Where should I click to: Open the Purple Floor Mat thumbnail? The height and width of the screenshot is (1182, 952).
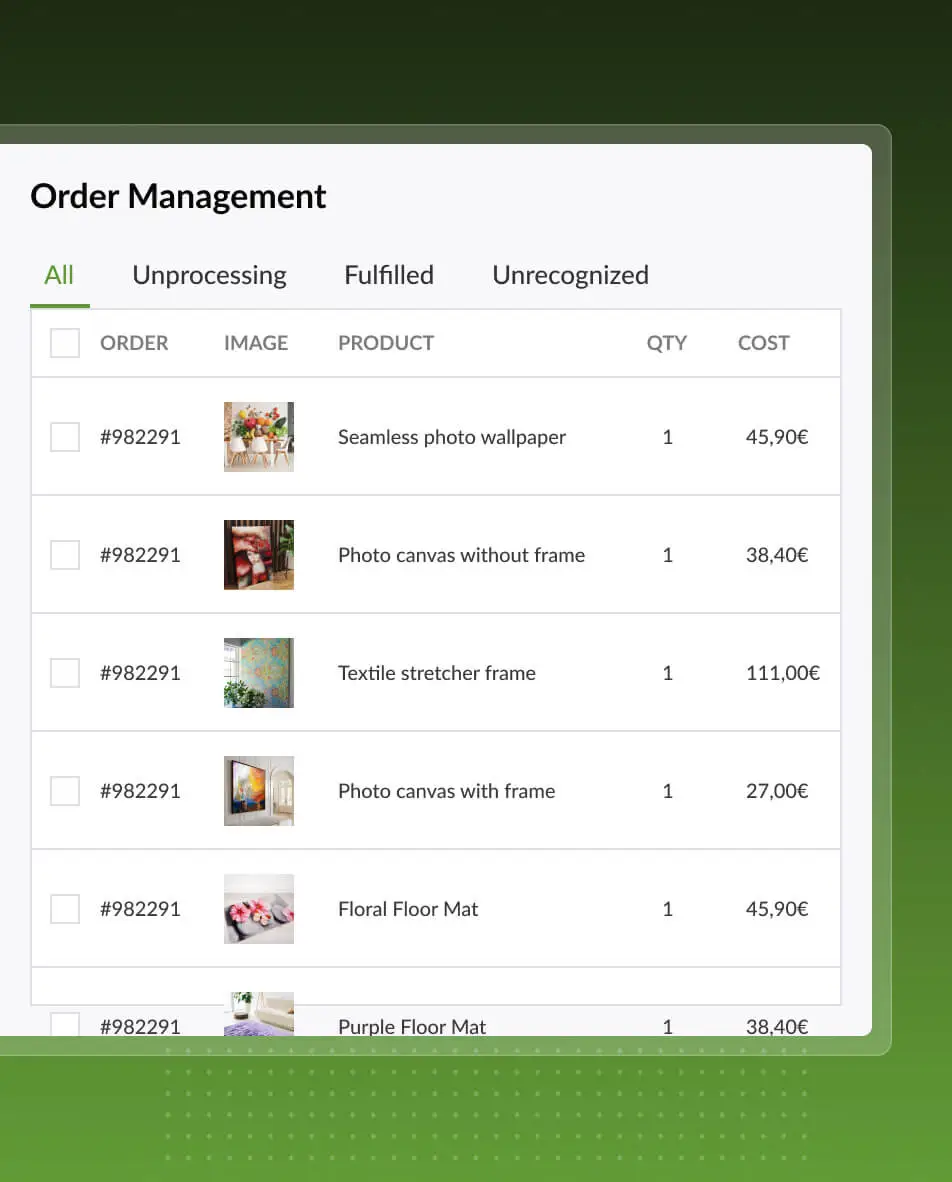[259, 1014]
